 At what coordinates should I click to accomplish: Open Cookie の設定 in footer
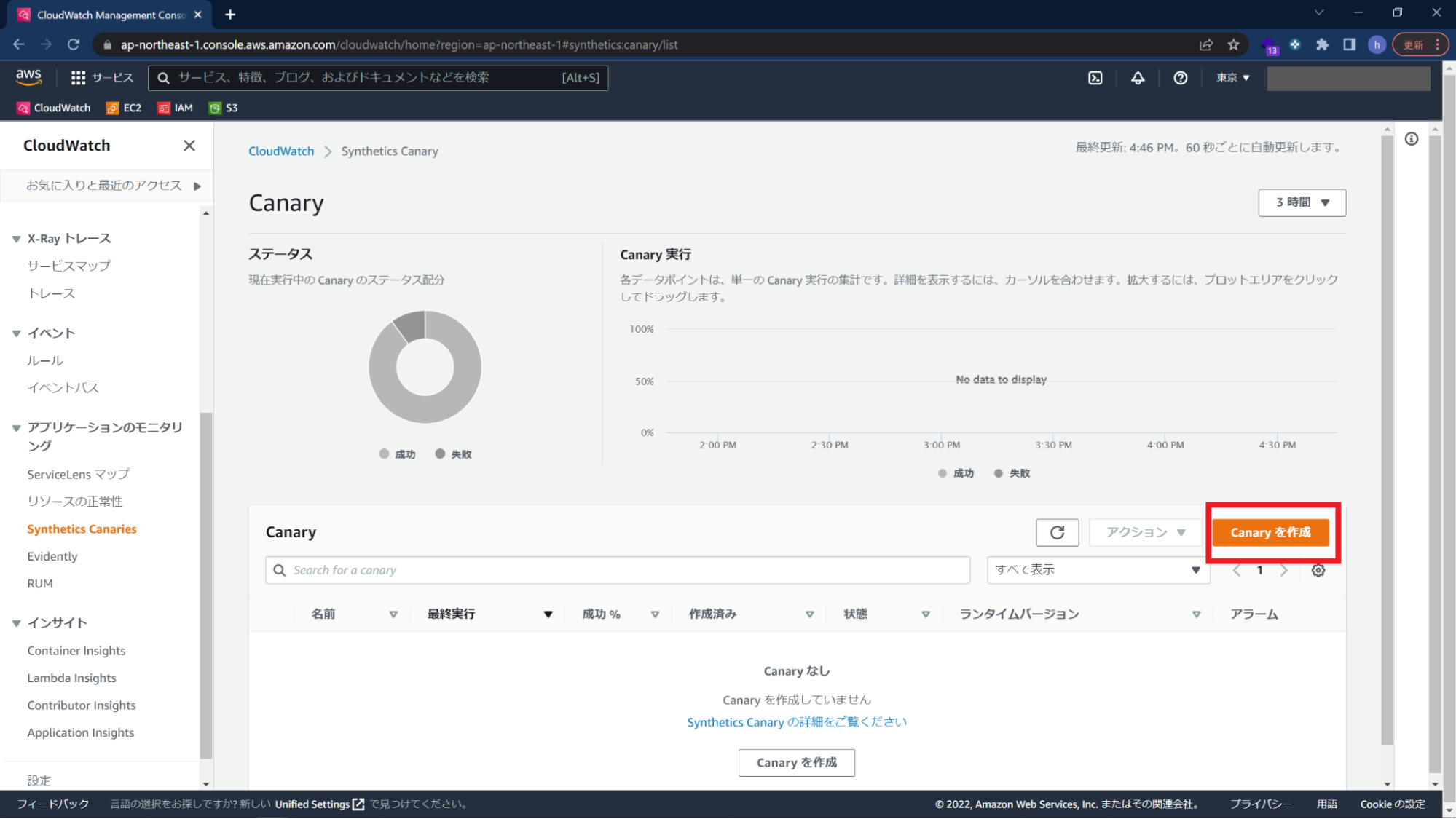tap(1392, 804)
